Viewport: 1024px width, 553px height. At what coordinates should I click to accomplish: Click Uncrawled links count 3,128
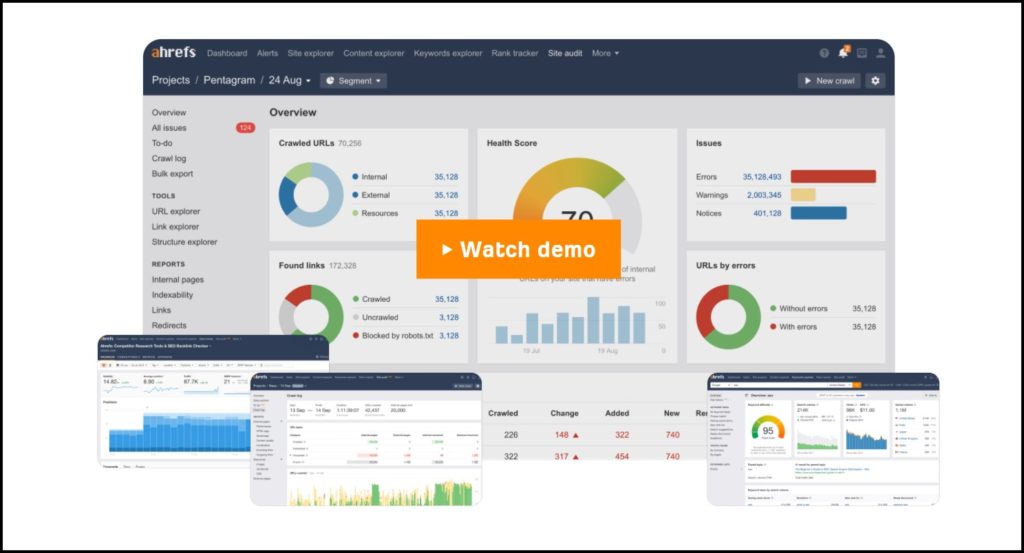(449, 317)
